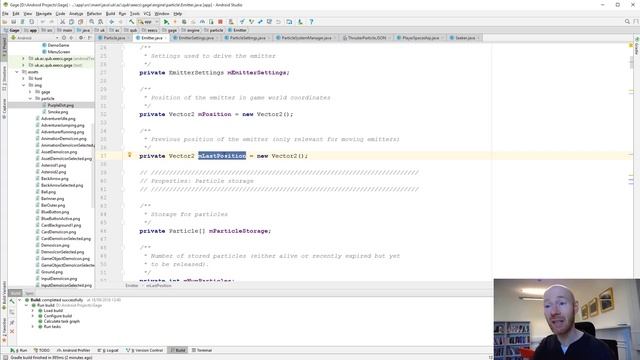Open the app run configuration dropdown
640x360 pixels.
[x=149, y=22]
